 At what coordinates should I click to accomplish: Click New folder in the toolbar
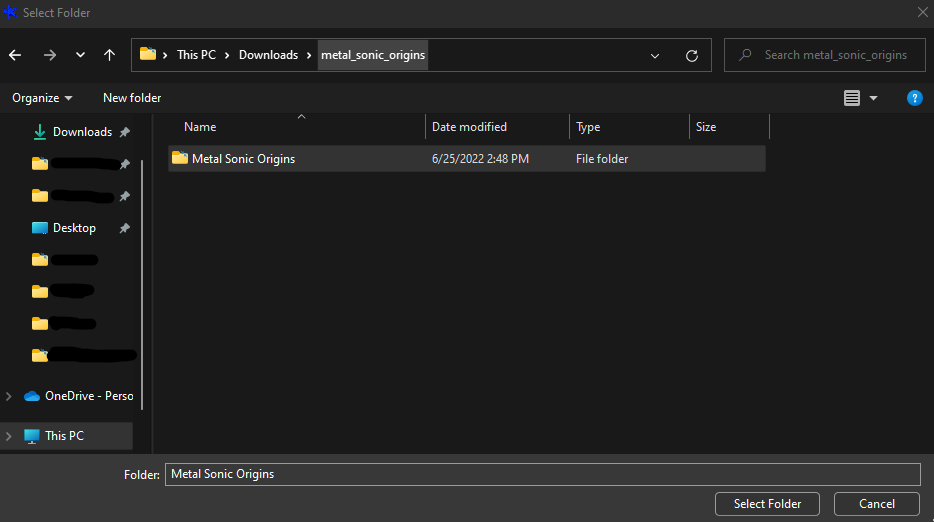132,98
